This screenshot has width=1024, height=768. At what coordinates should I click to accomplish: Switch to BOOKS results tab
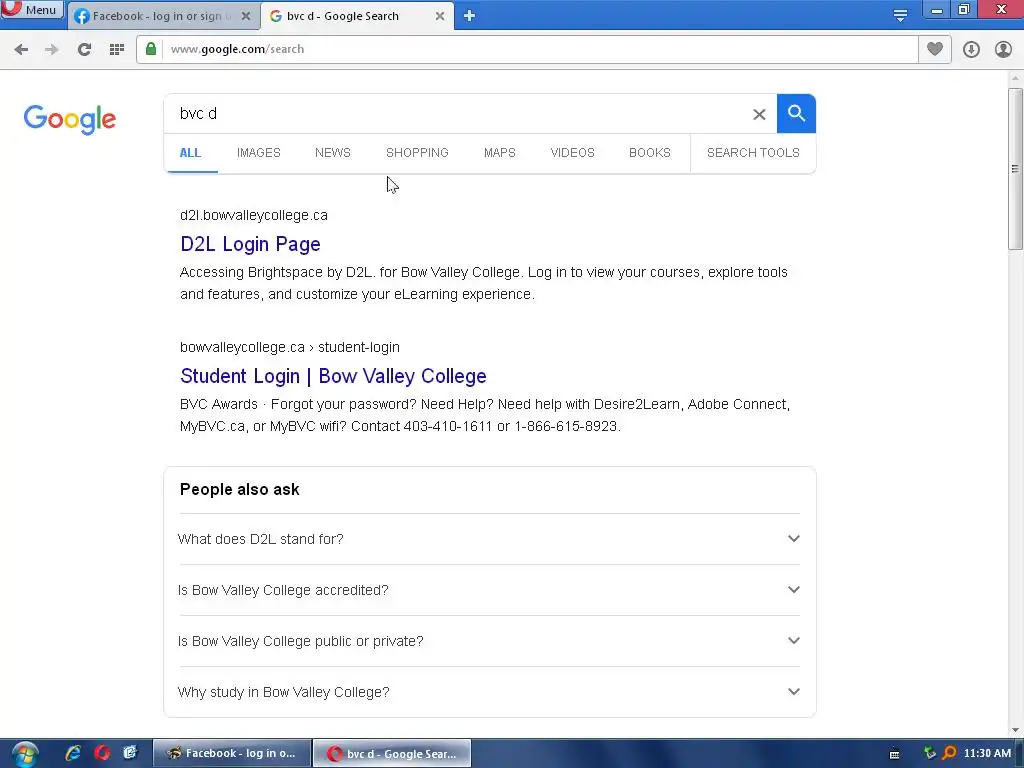(x=650, y=153)
